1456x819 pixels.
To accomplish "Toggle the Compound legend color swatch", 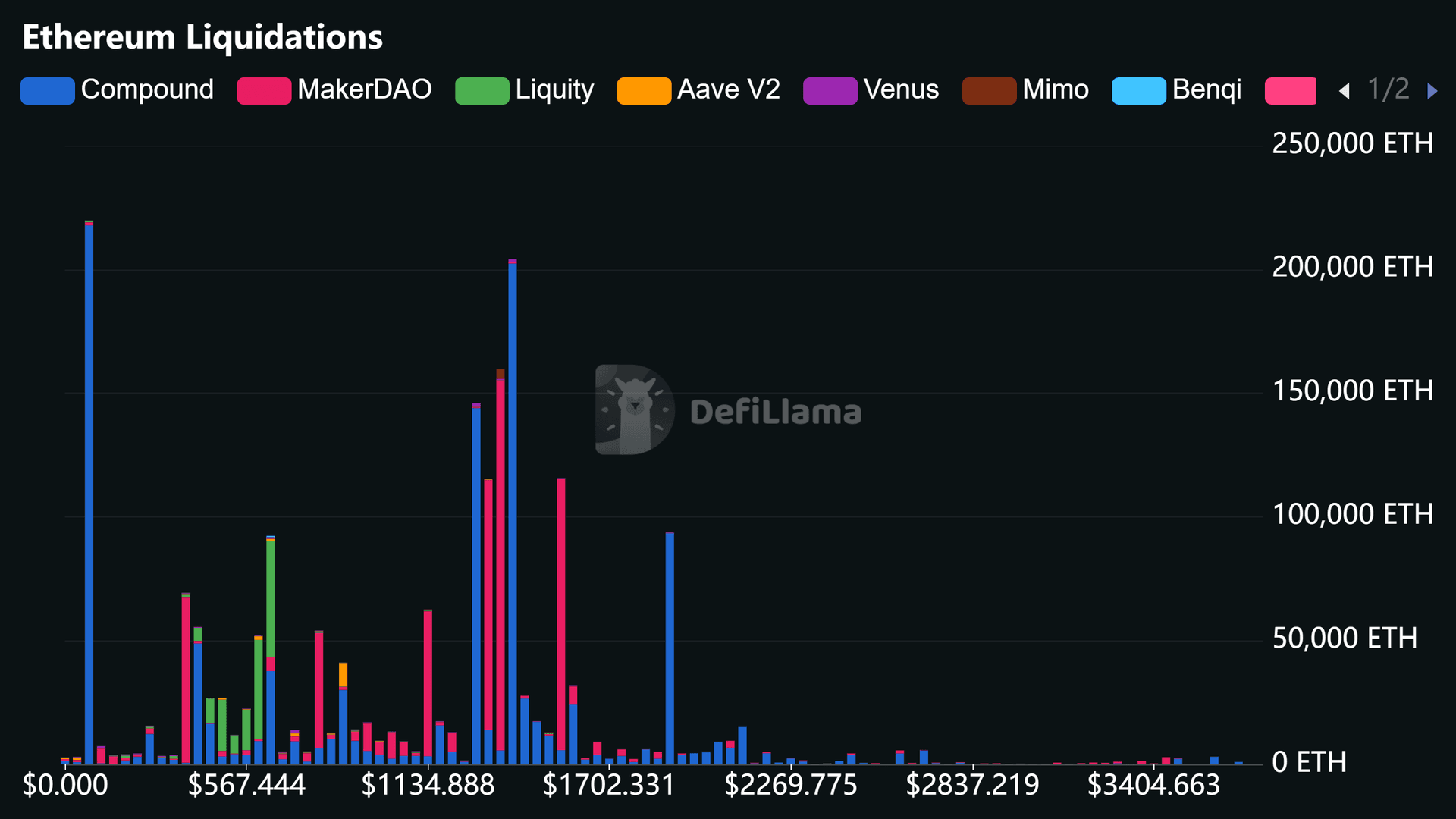I will pos(47,90).
